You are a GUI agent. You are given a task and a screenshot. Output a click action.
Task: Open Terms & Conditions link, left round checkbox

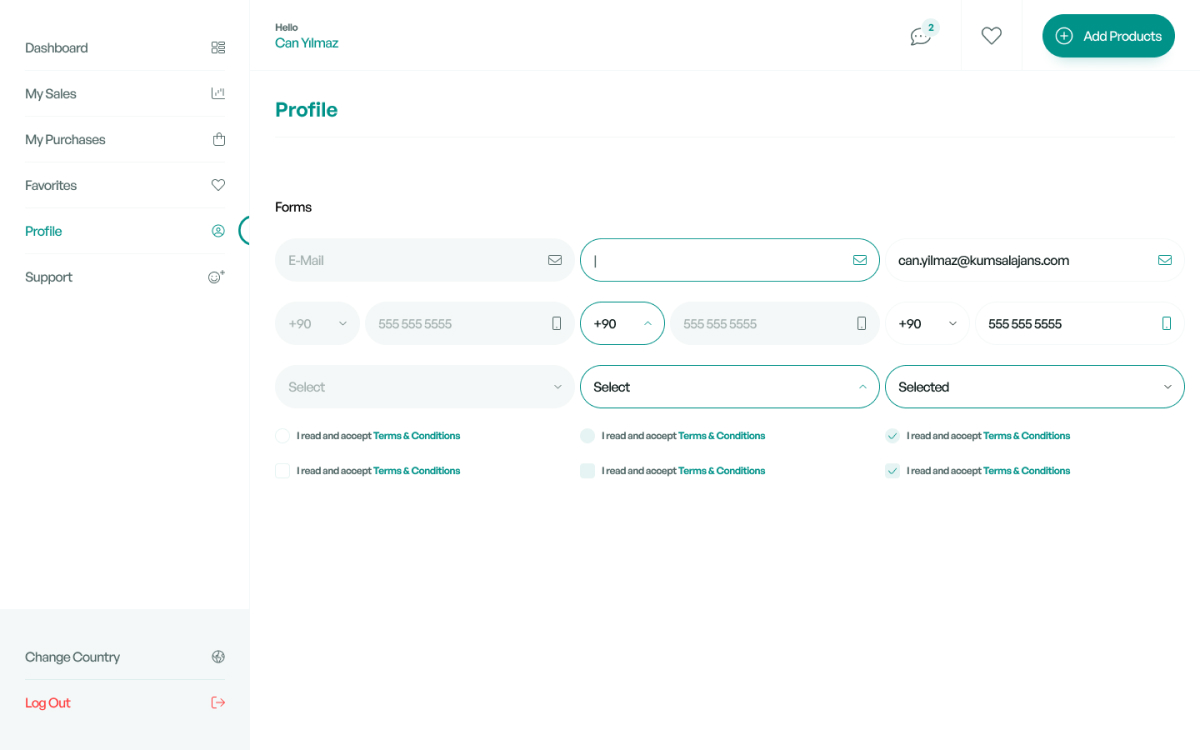(x=417, y=436)
